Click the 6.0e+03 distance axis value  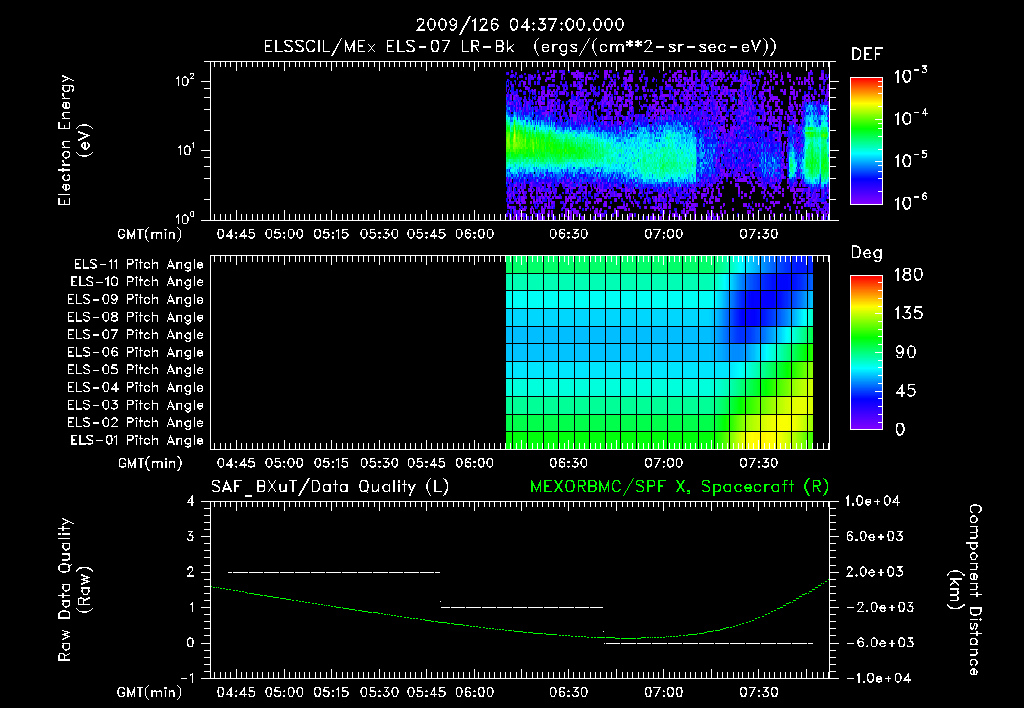coord(874,536)
